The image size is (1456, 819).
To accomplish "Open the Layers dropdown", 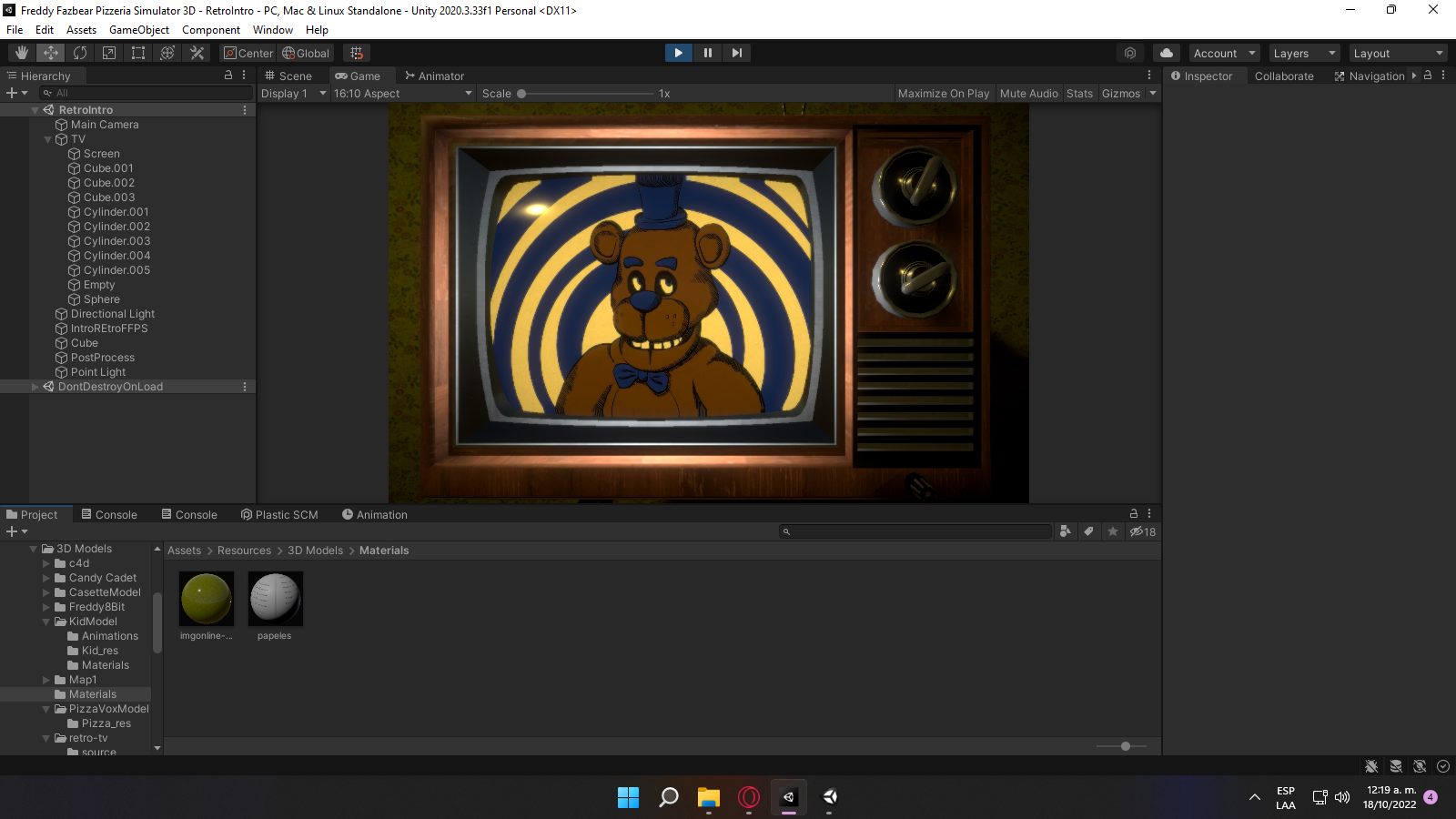I will tap(1303, 53).
